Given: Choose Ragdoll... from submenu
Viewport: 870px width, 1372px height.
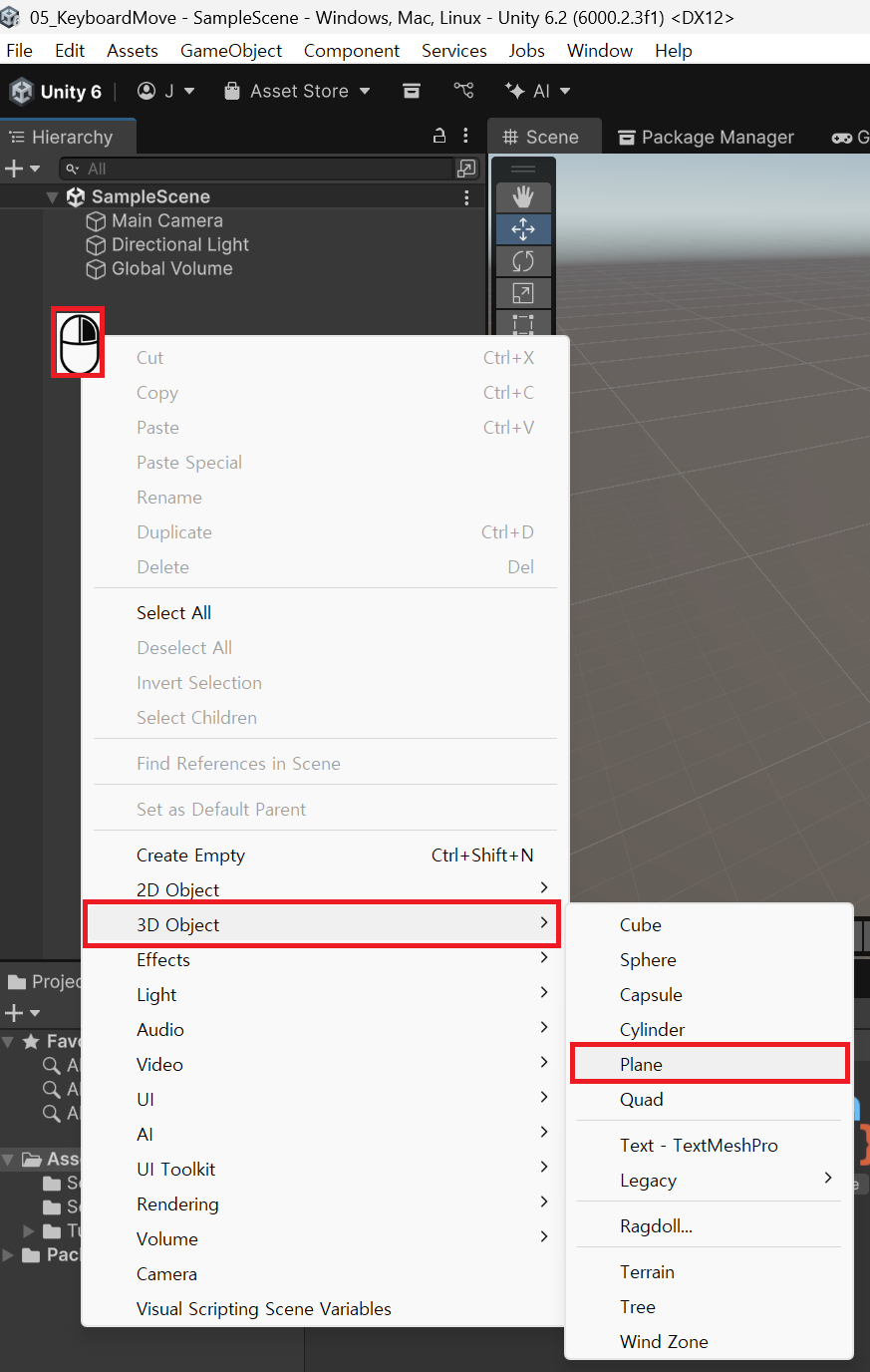Looking at the screenshot, I should coord(710,1225).
